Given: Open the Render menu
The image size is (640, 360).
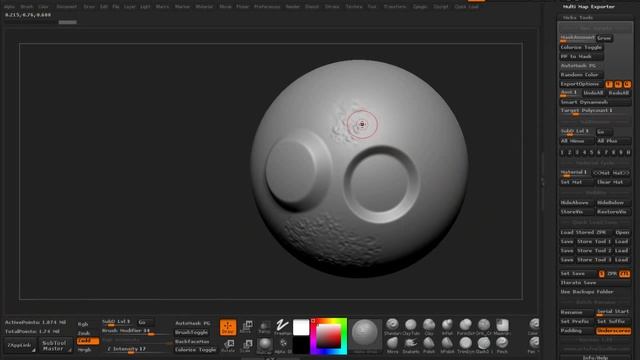Looking at the screenshot, I should [x=293, y=7].
